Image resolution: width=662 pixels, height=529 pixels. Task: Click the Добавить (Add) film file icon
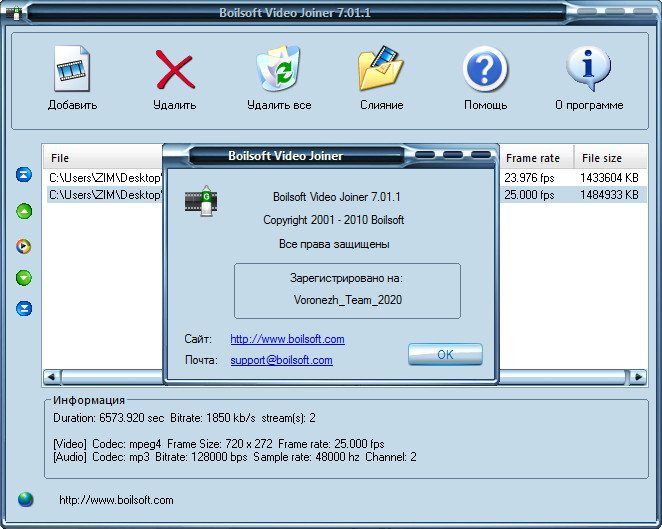click(72, 68)
